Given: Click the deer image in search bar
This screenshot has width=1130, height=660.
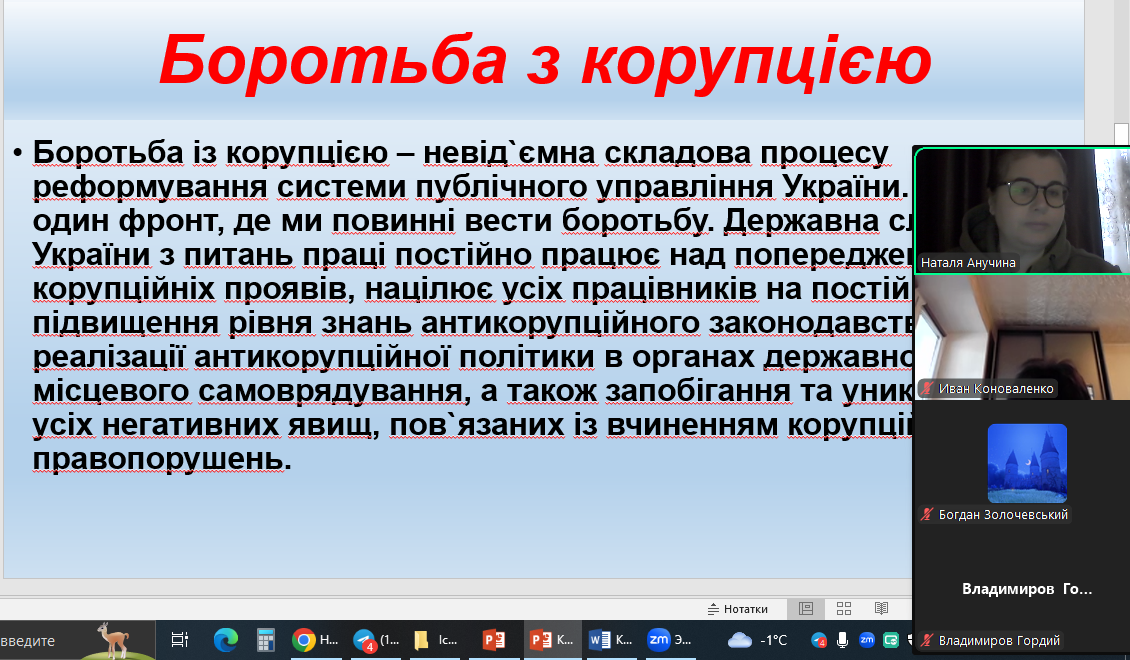Looking at the screenshot, I should click(x=115, y=640).
